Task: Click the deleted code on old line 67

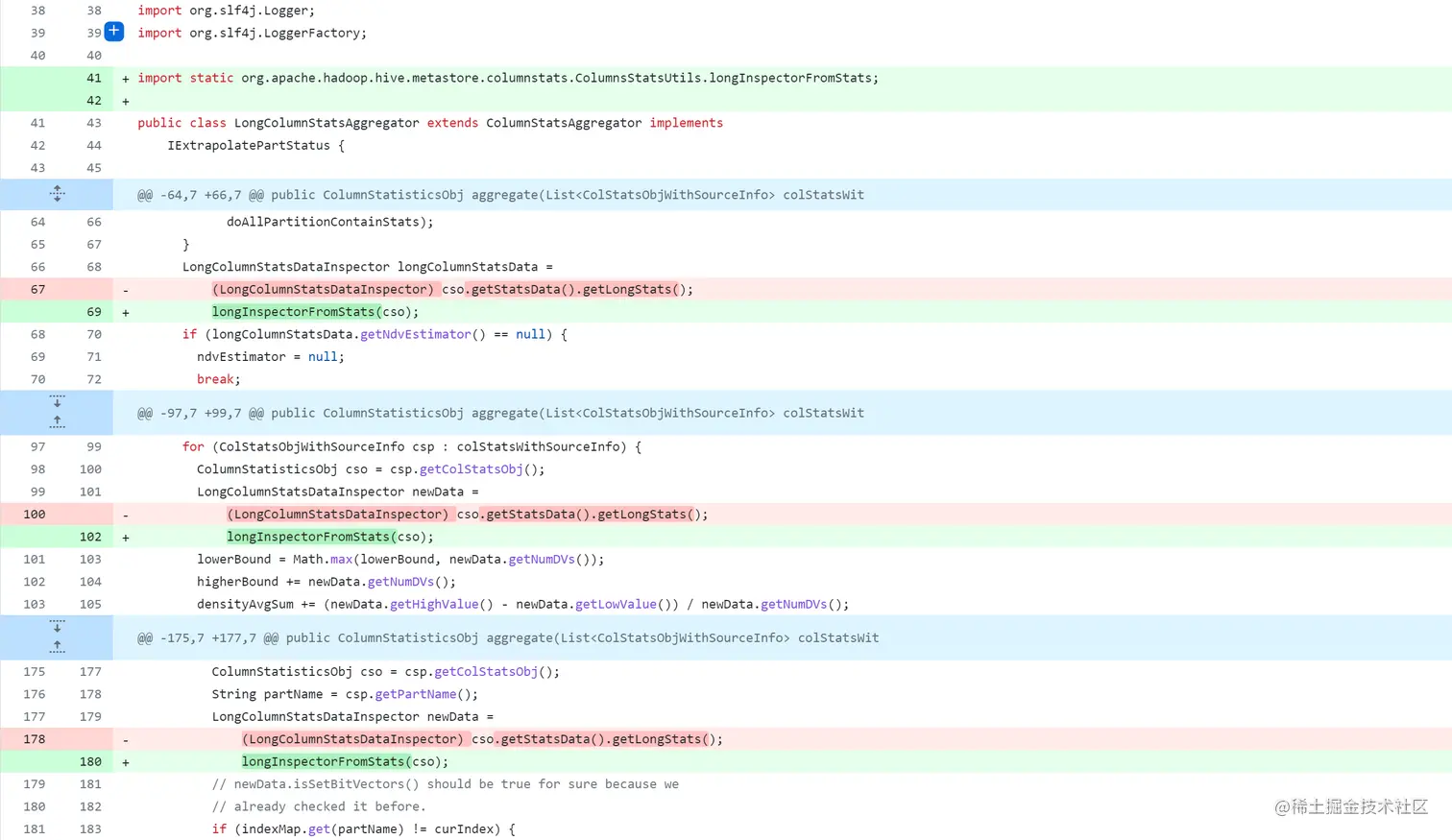Action: pos(452,289)
